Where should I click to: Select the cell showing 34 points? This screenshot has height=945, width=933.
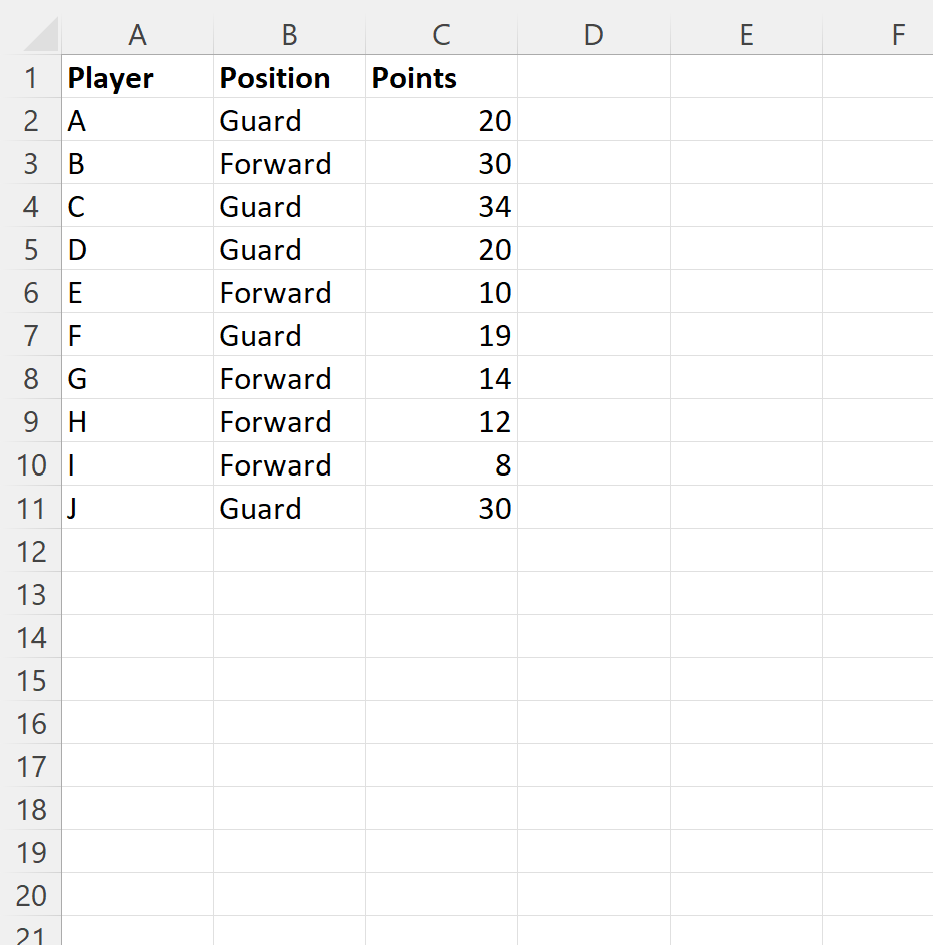coord(441,206)
